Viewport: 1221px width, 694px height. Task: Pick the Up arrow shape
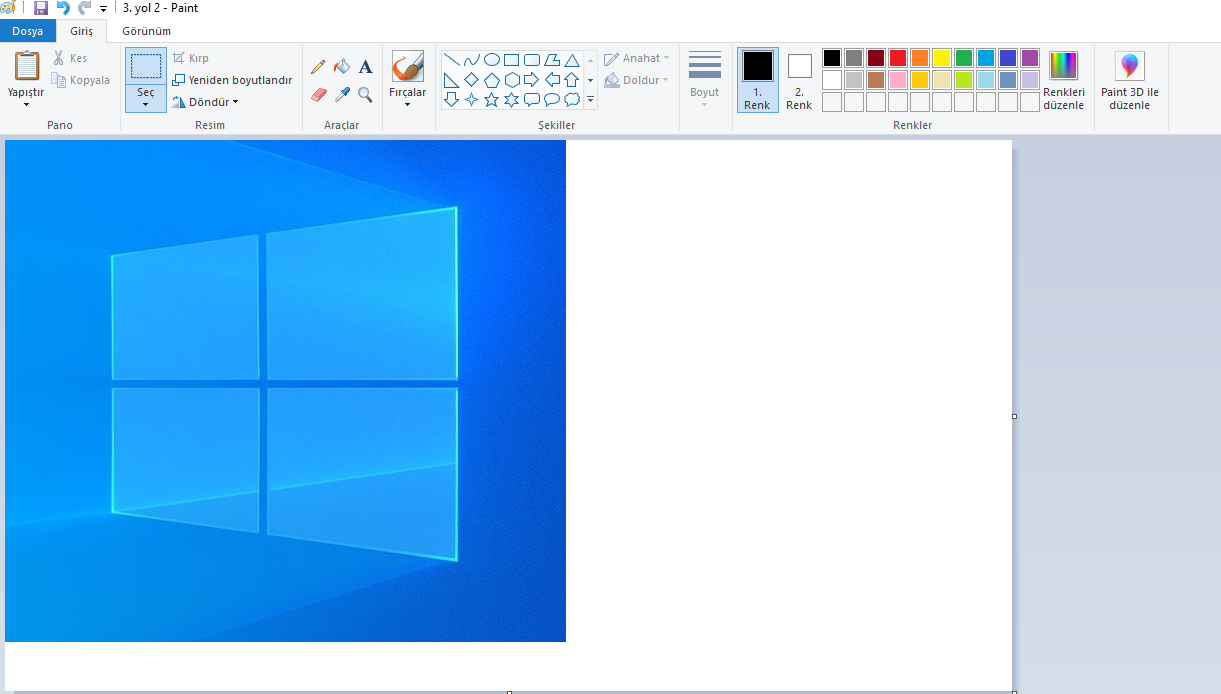coord(571,80)
